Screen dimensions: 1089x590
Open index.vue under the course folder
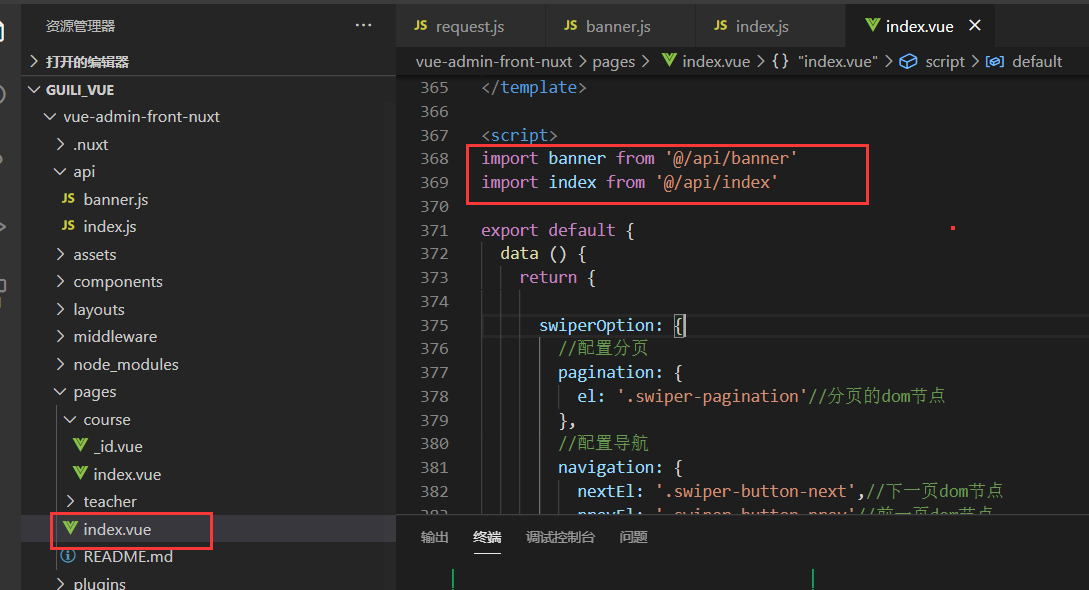coord(126,474)
